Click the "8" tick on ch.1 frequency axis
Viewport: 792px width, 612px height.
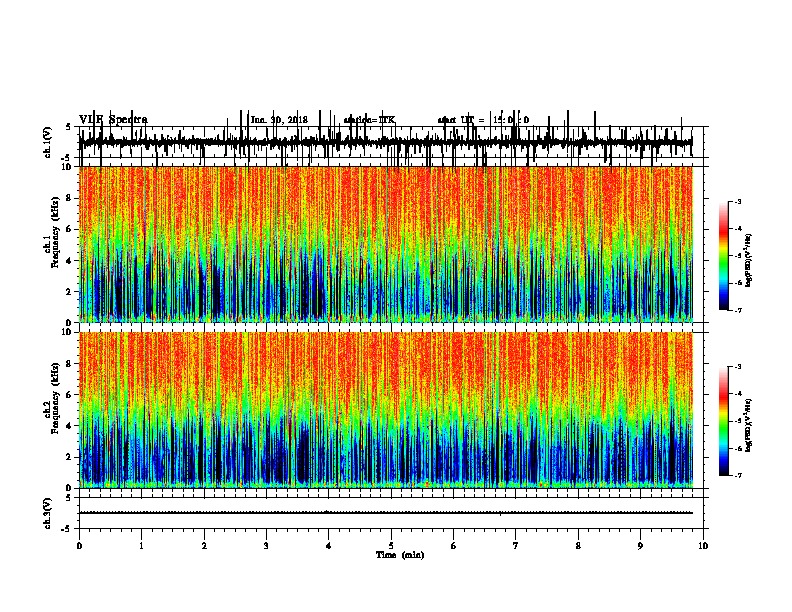point(70,198)
